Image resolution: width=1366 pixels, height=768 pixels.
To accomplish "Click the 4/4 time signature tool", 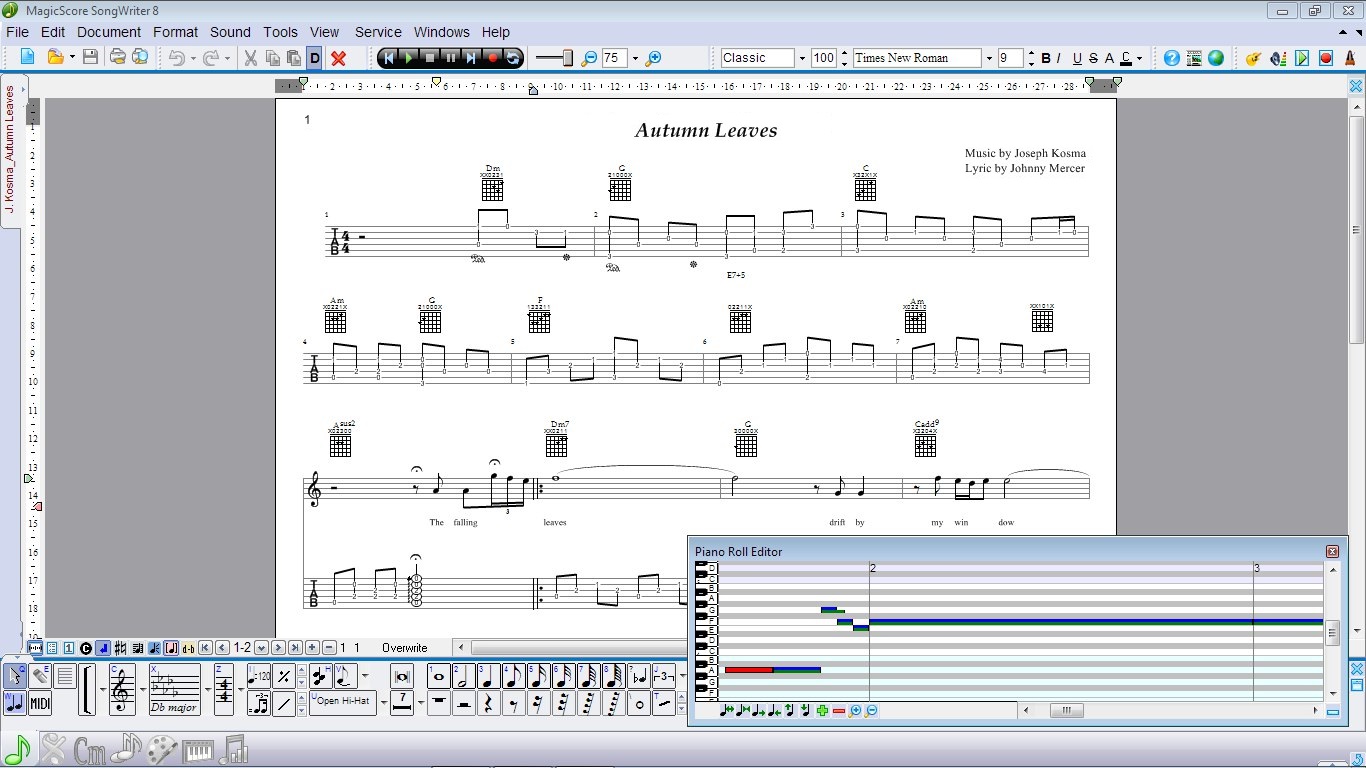I will (x=224, y=690).
